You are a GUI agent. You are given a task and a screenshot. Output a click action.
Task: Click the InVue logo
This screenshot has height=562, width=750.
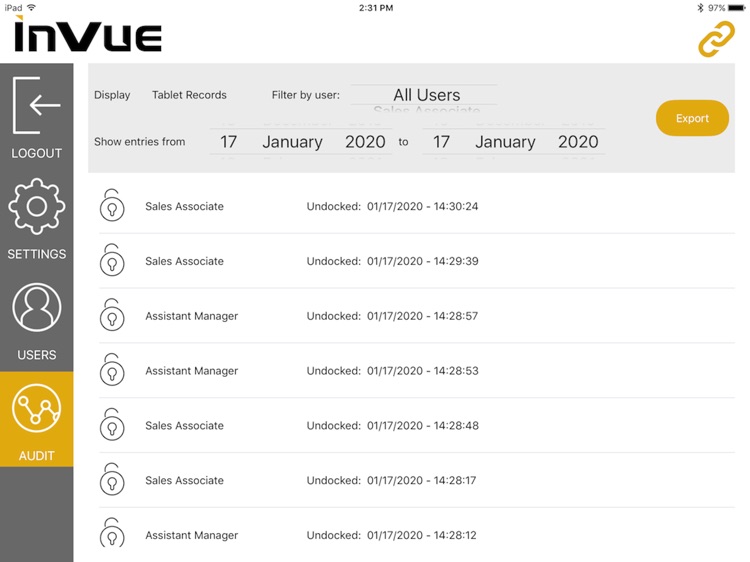tap(88, 34)
